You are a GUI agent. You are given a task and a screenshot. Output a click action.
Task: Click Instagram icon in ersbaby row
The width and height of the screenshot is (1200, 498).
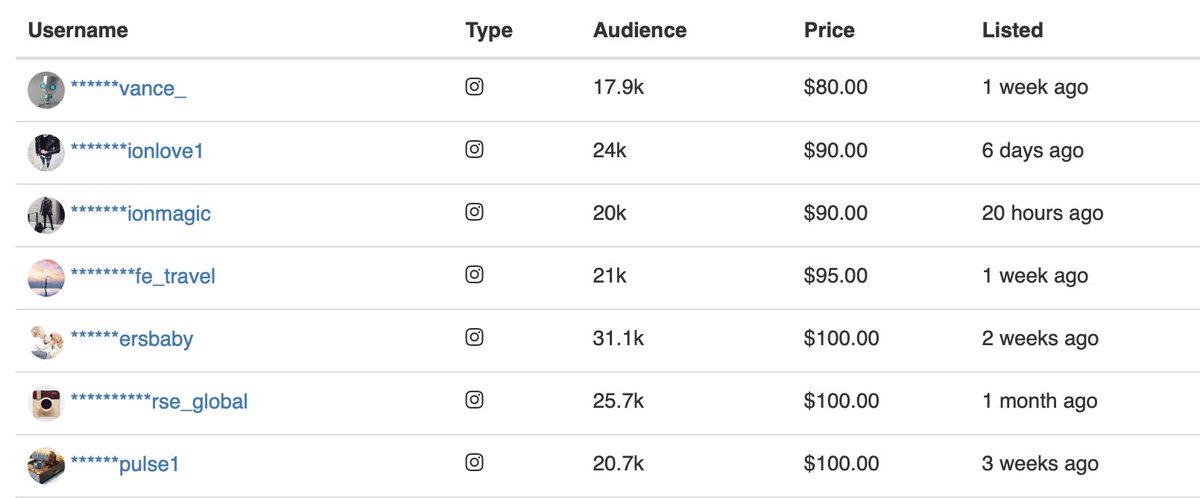[x=475, y=338]
